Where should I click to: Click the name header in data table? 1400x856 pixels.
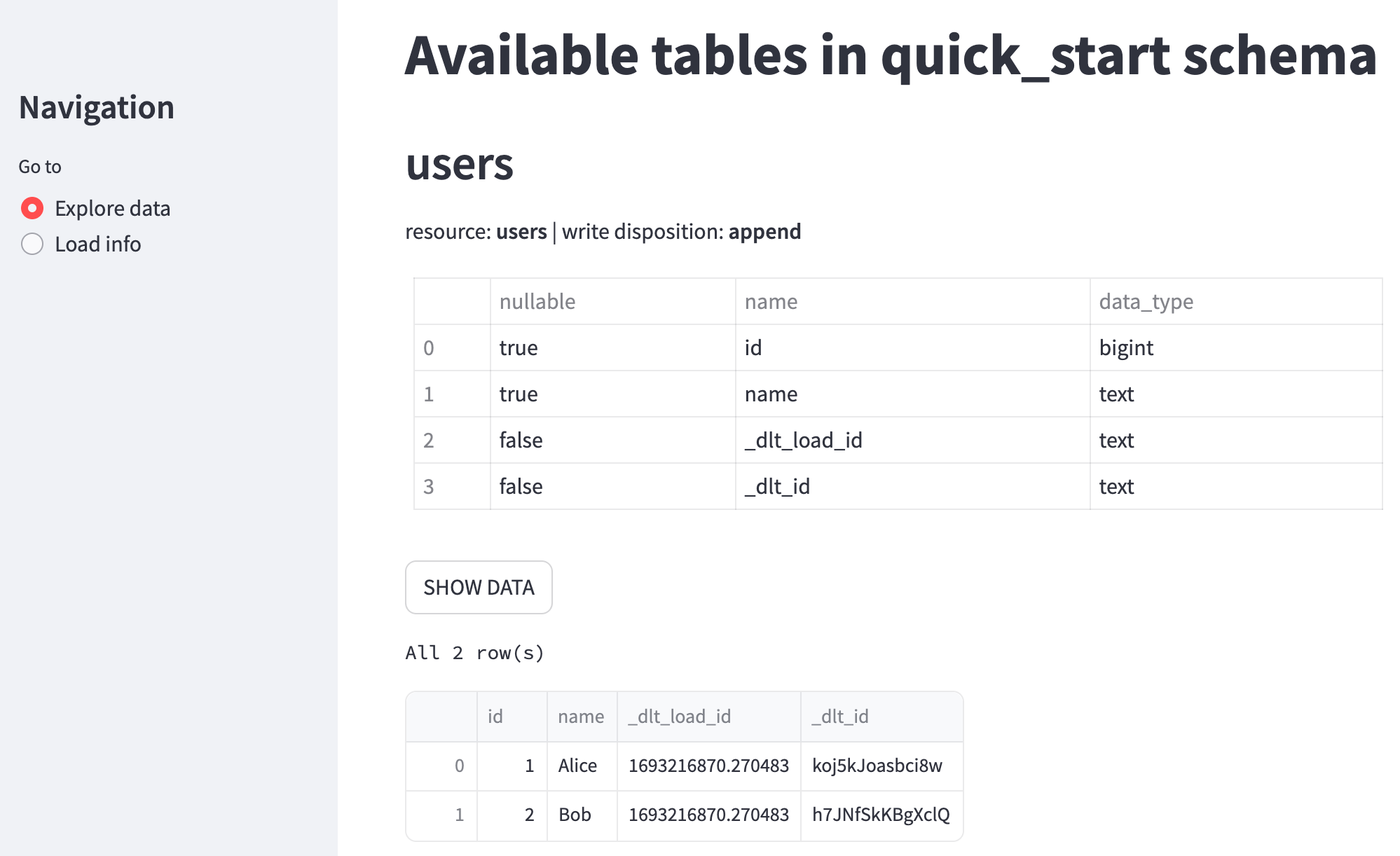coord(582,717)
